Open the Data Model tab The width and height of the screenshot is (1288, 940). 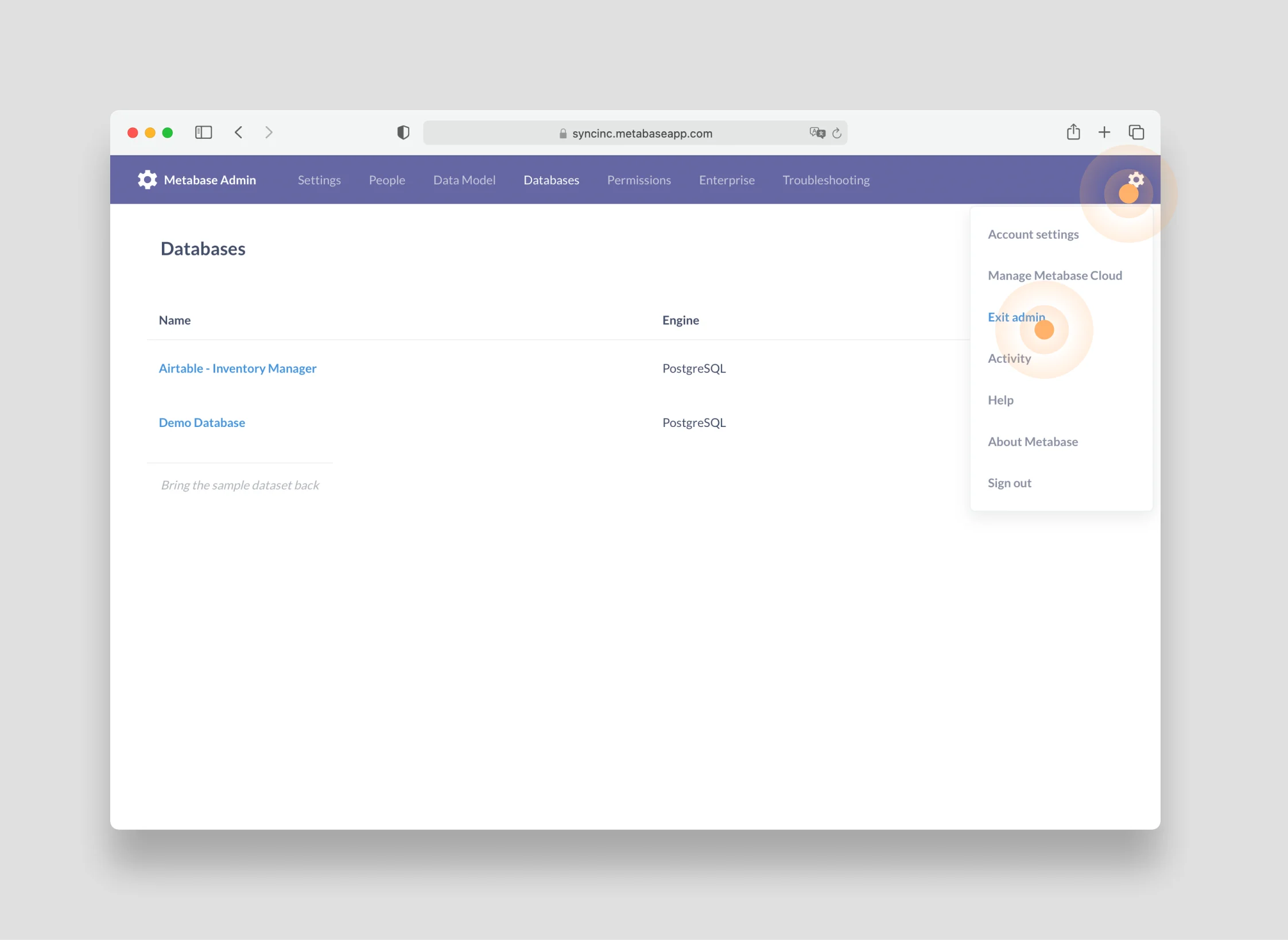[464, 180]
